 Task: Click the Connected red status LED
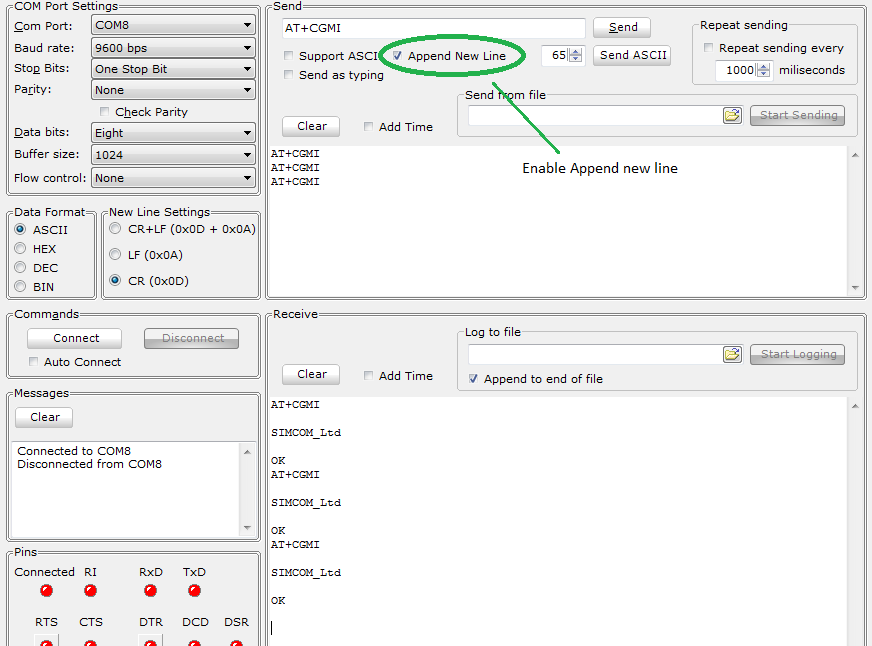pos(46,591)
